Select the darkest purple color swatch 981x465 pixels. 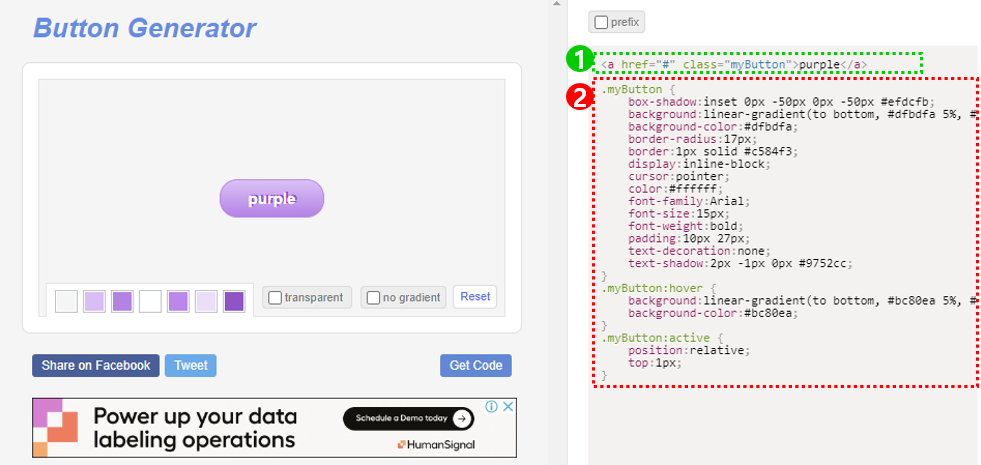[234, 301]
